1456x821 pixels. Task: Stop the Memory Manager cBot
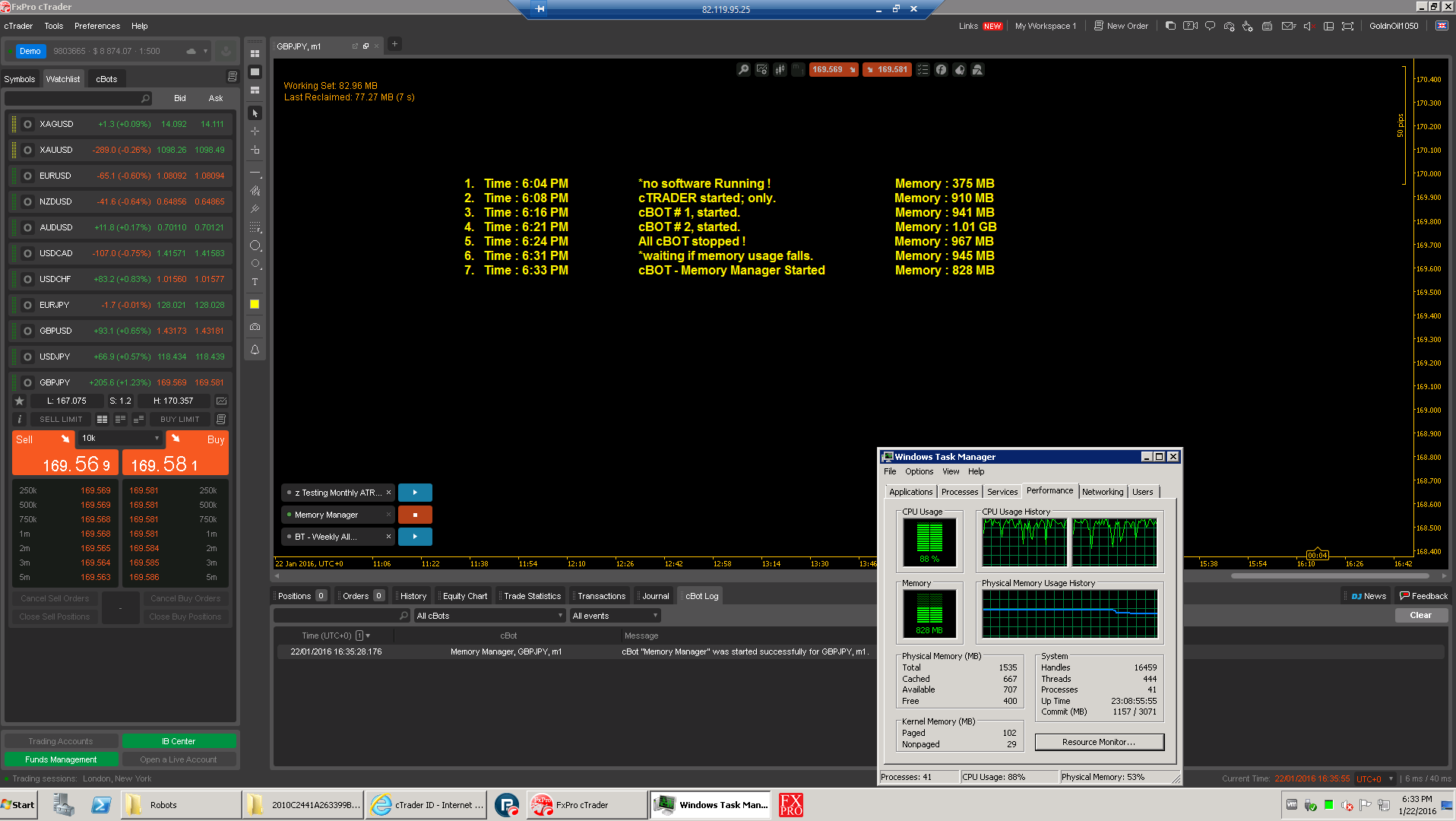point(415,515)
